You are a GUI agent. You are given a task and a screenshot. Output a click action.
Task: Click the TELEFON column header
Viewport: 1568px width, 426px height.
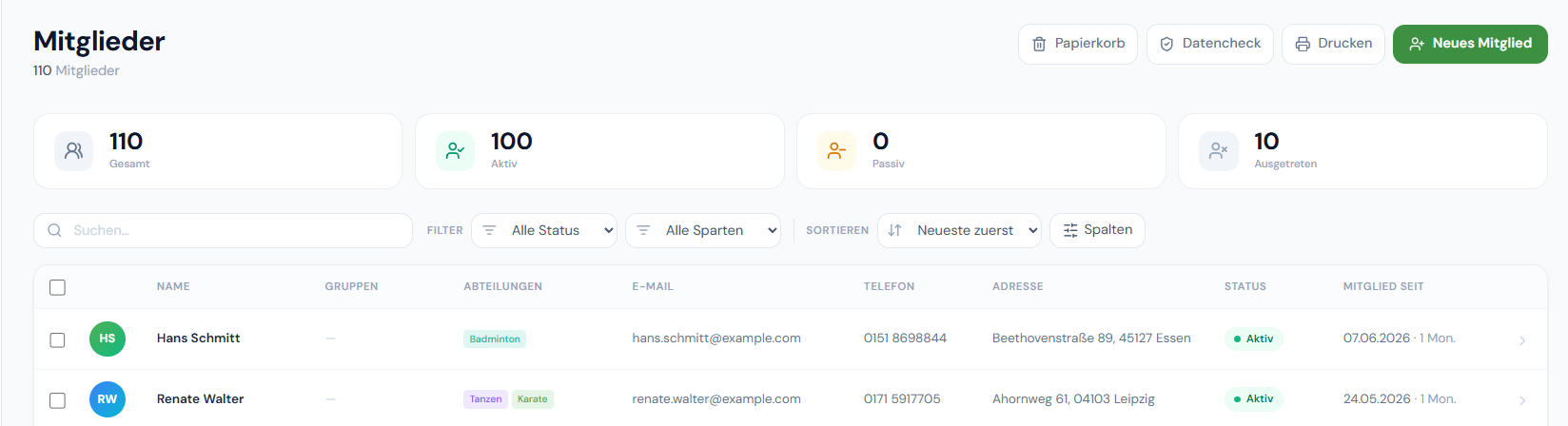click(889, 286)
